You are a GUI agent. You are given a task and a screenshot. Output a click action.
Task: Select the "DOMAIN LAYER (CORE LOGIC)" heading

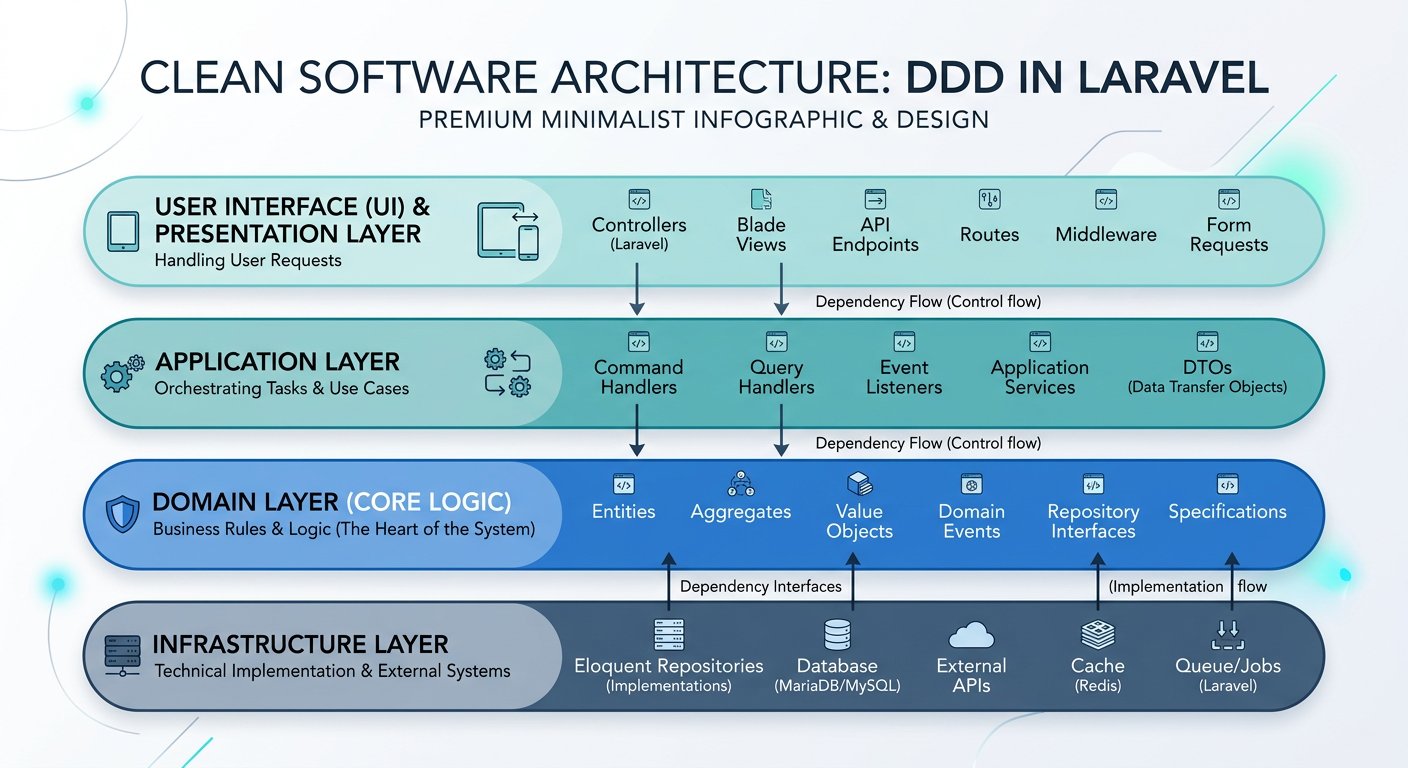(332, 502)
